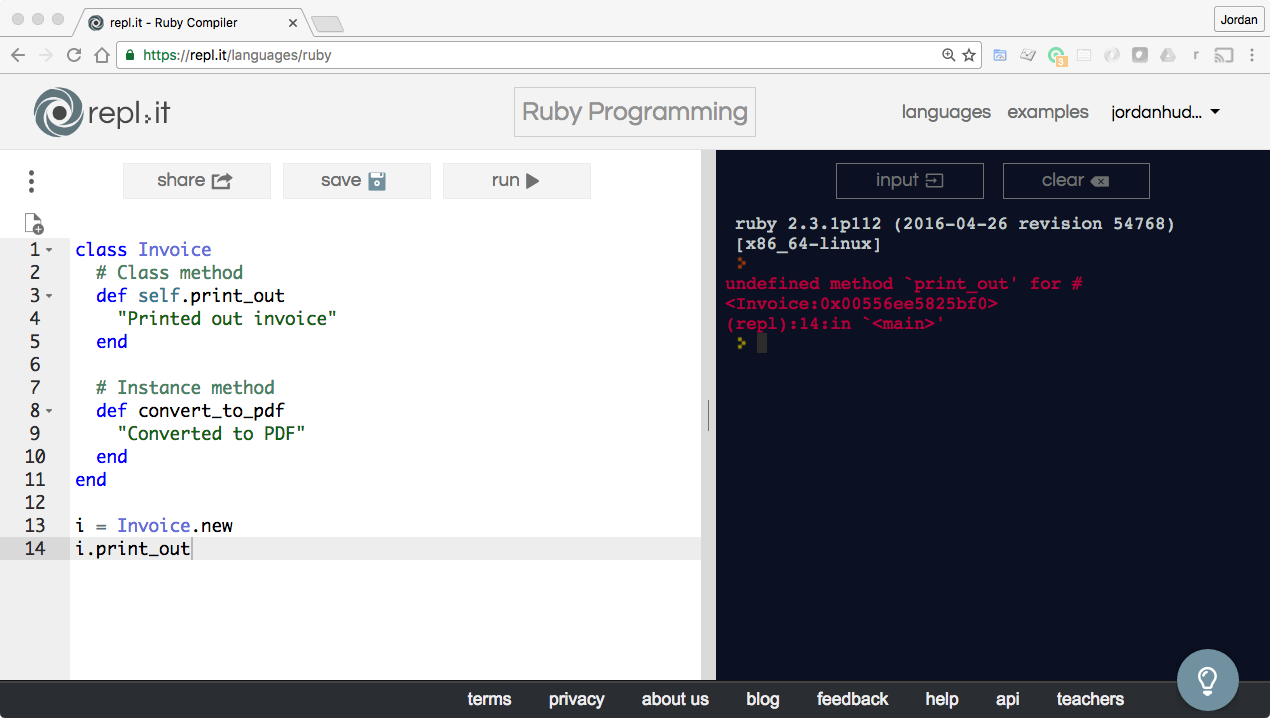Open the help link in footer
Image resolution: width=1270 pixels, height=718 pixels.
942,699
